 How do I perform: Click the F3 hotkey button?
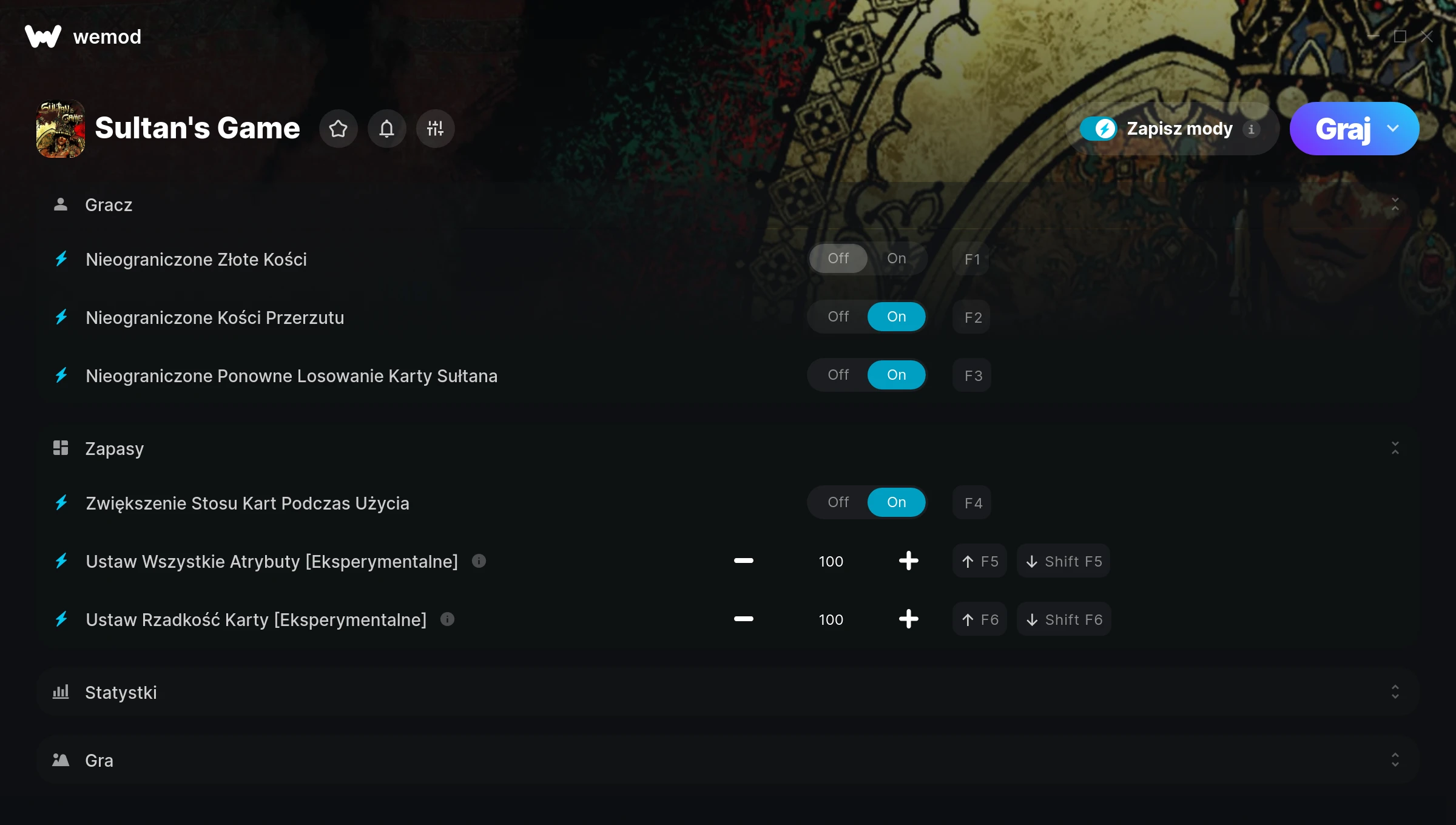pos(972,375)
